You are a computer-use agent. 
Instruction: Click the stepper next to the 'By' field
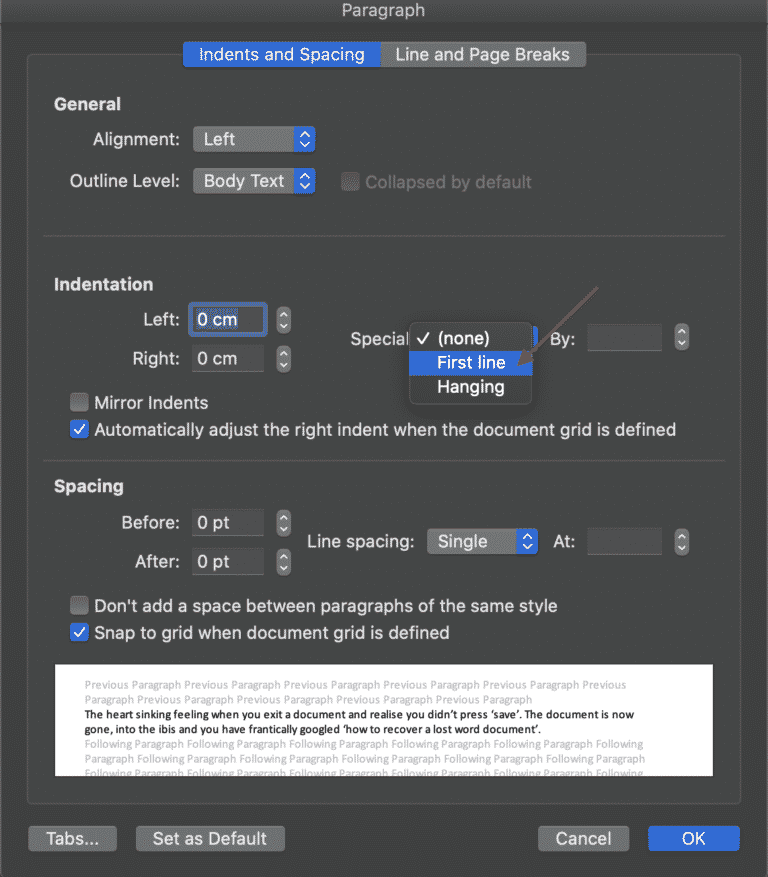tap(681, 337)
